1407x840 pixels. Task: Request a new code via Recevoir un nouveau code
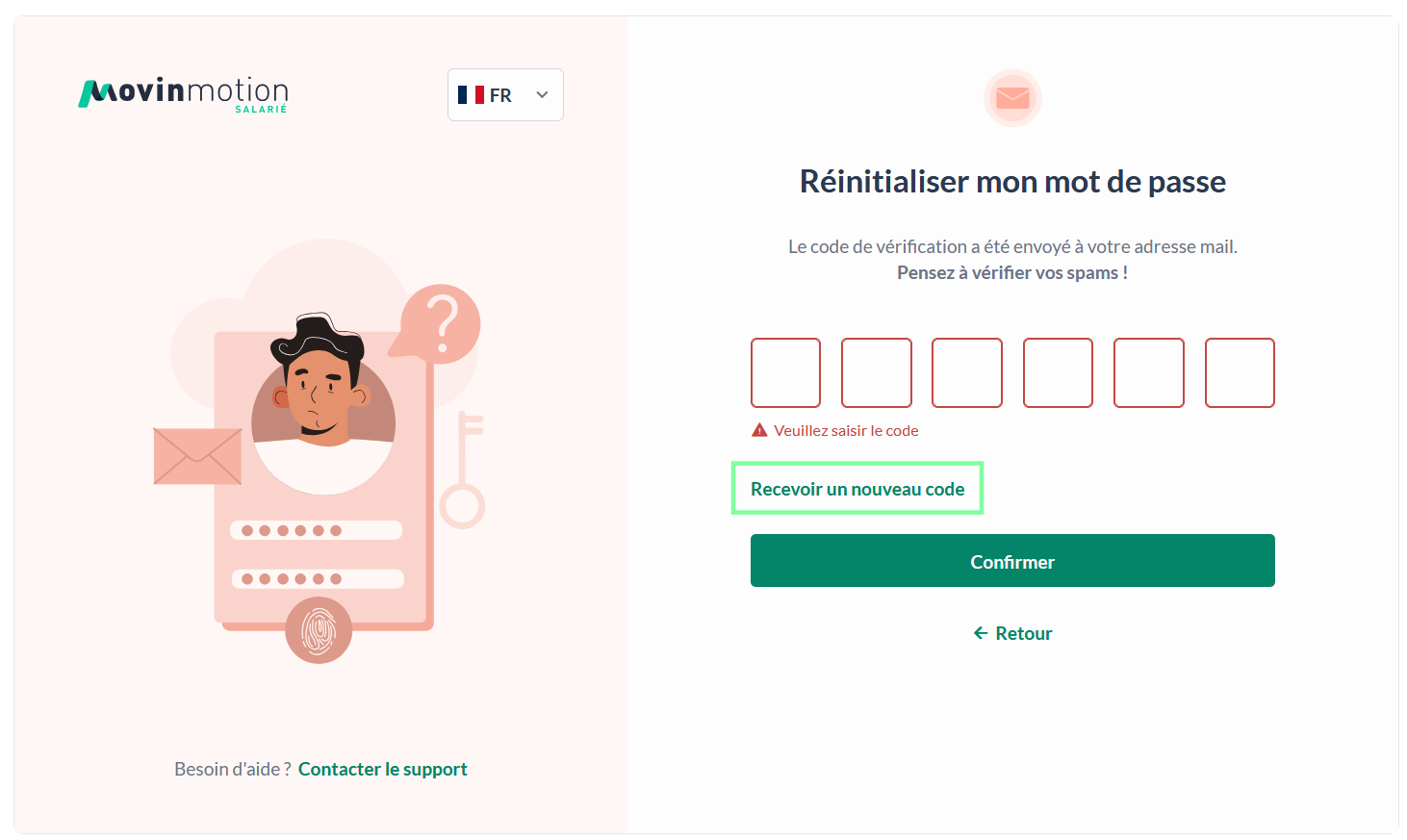tap(857, 489)
